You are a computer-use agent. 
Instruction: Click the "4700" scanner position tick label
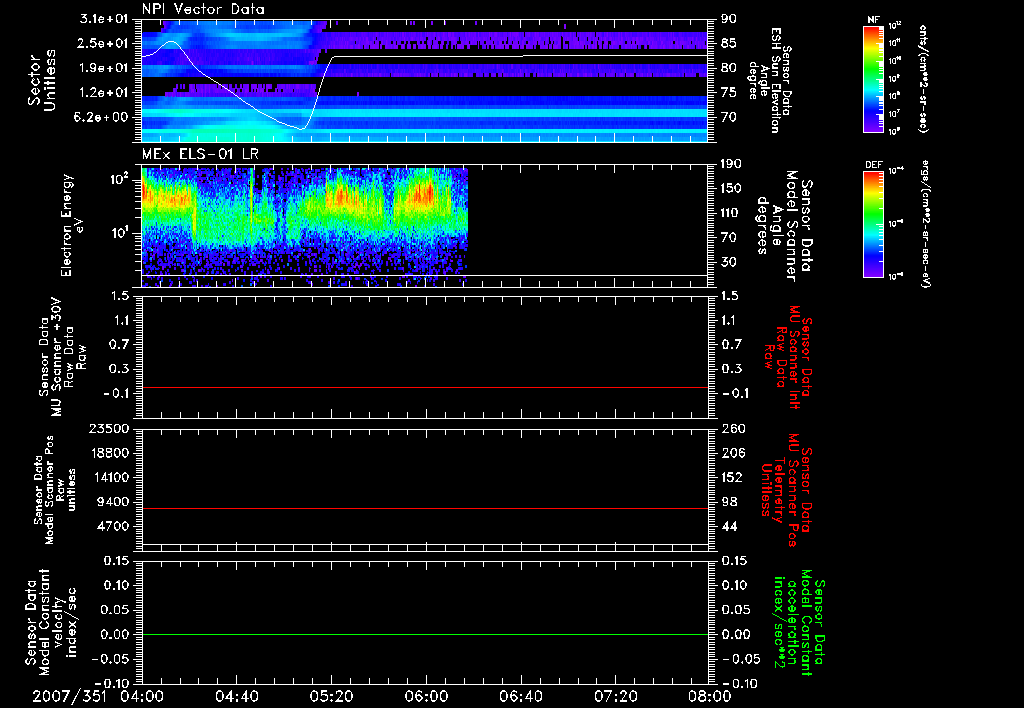coord(112,526)
